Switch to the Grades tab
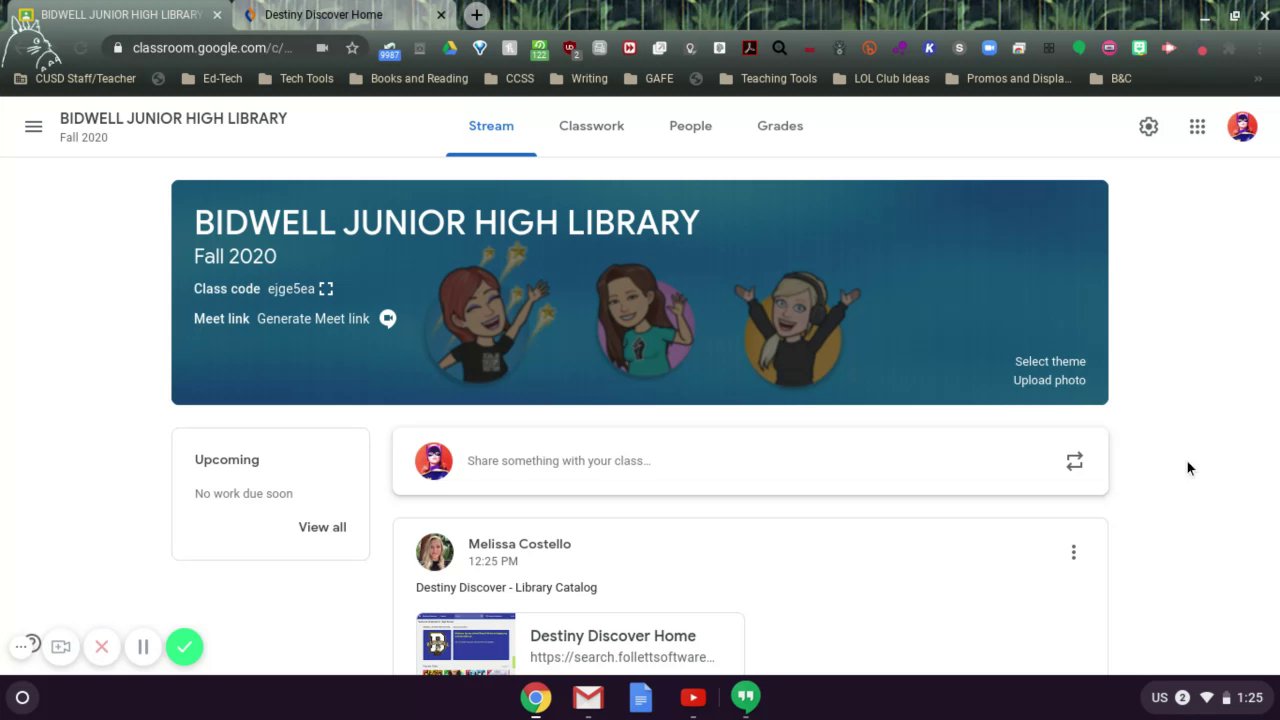1280x720 pixels. [x=780, y=126]
